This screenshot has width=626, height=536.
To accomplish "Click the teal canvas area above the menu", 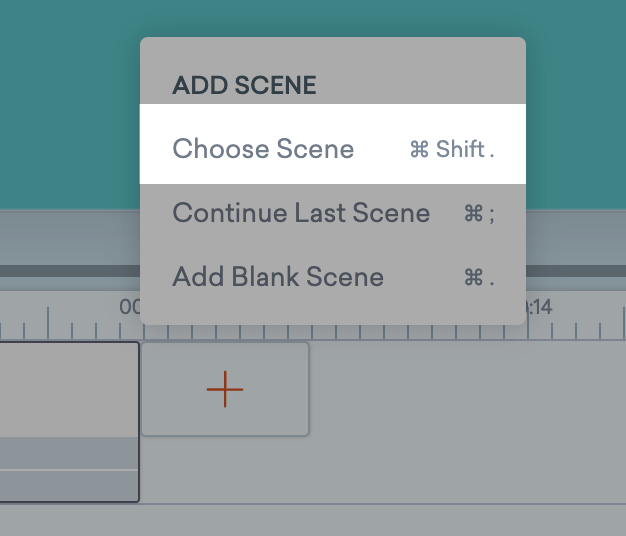I will [x=330, y=18].
